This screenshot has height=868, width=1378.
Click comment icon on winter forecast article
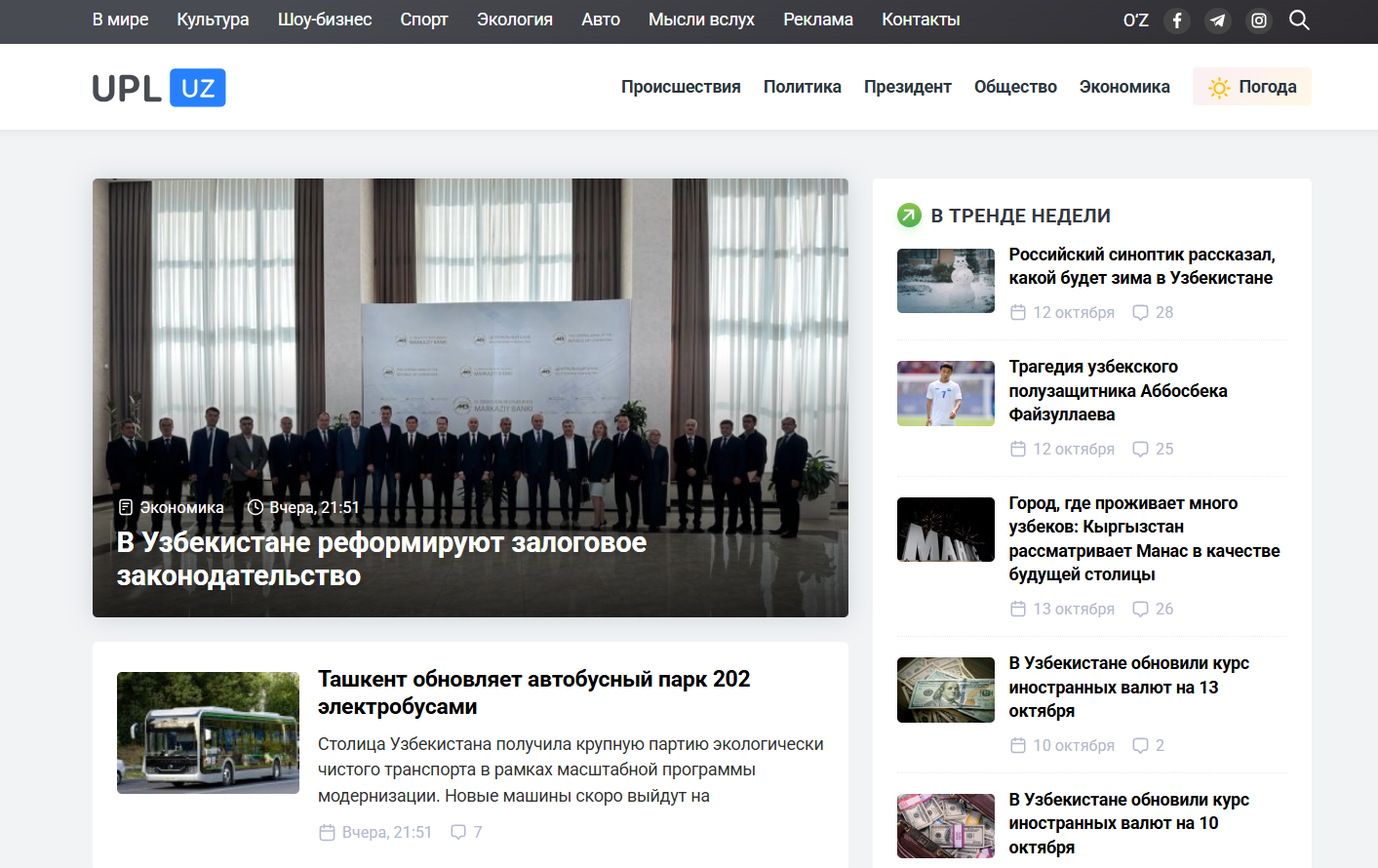tap(1140, 313)
